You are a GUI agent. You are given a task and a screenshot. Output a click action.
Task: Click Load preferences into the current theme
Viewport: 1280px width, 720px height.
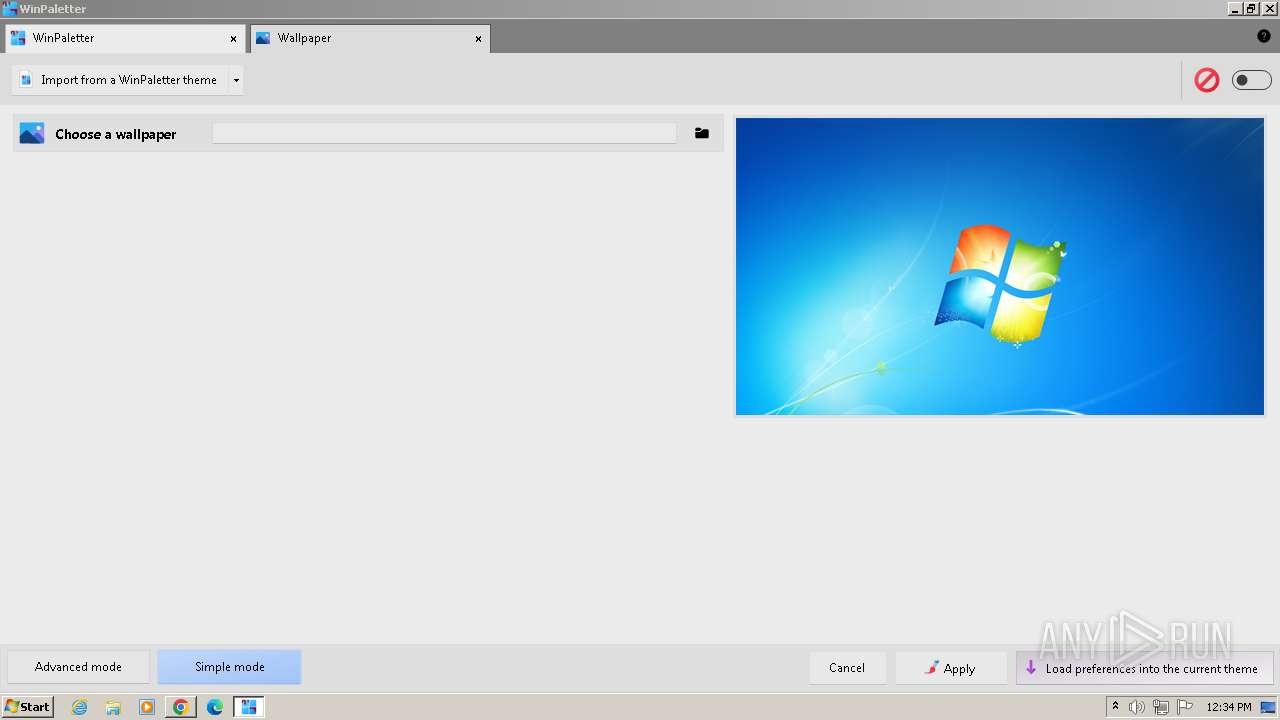(1144, 668)
